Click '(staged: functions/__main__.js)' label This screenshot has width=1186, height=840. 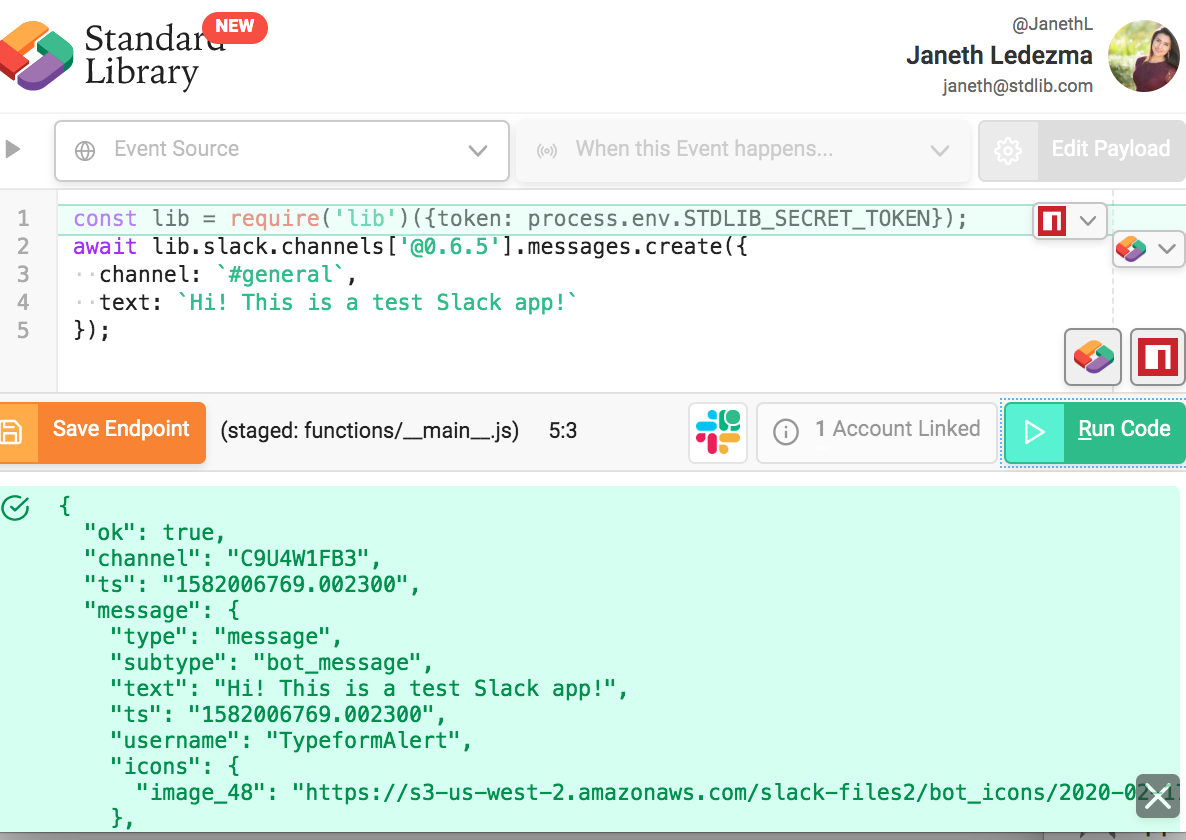tap(370, 431)
